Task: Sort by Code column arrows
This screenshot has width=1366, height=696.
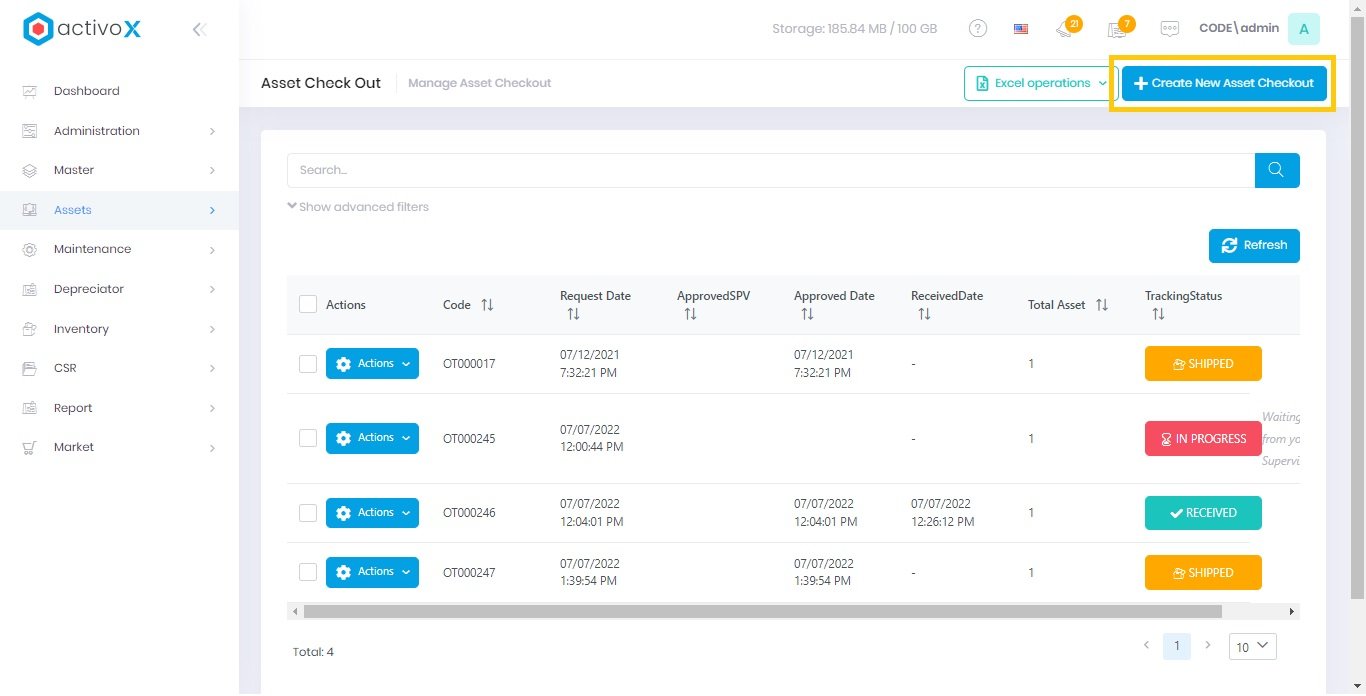Action: click(487, 305)
